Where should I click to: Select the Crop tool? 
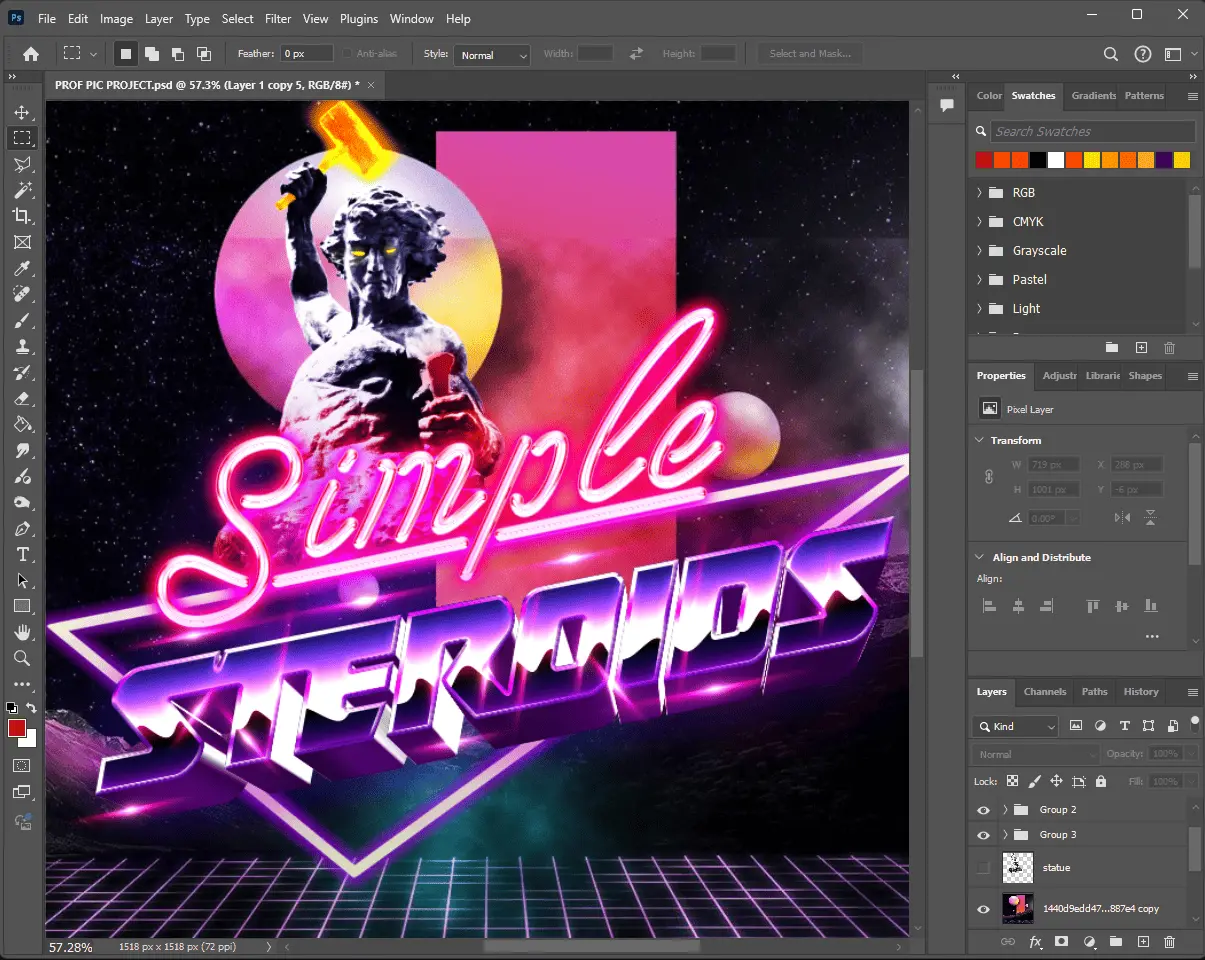point(22,216)
